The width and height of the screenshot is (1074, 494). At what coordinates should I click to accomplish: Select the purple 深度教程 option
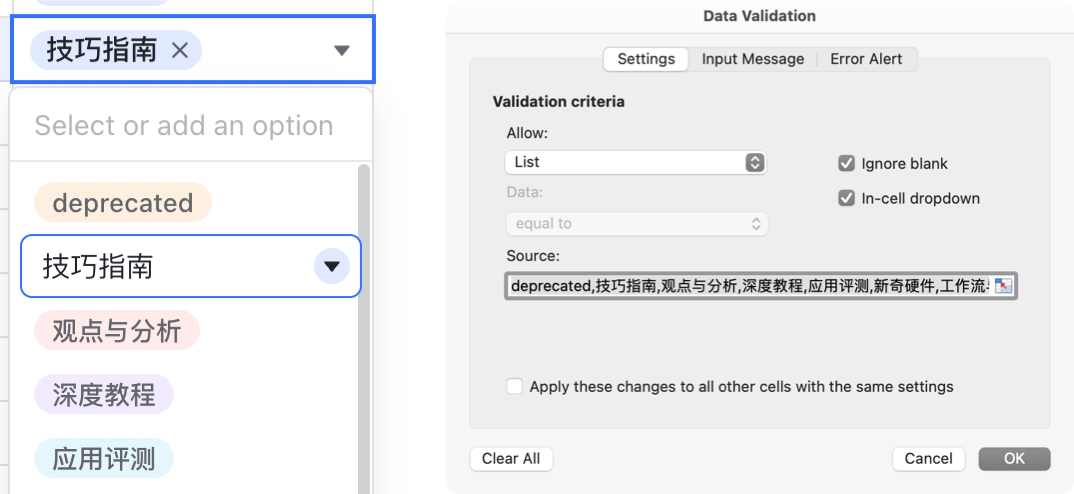(104, 395)
